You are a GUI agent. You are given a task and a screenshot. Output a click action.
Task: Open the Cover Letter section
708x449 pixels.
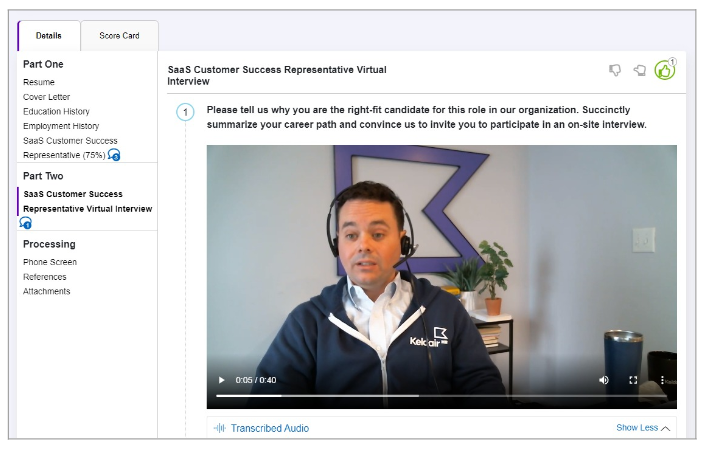[47, 97]
